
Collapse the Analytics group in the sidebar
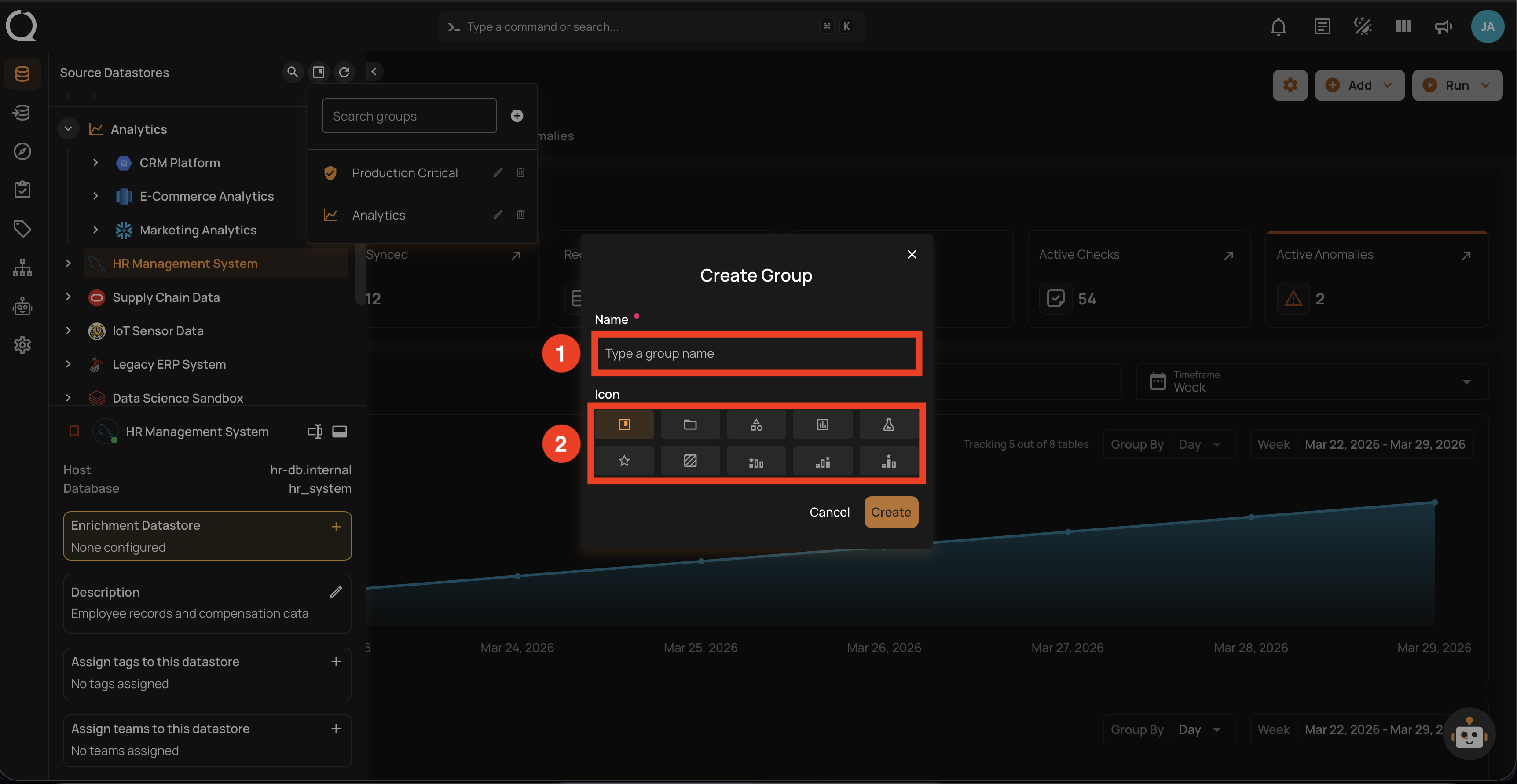[68, 128]
